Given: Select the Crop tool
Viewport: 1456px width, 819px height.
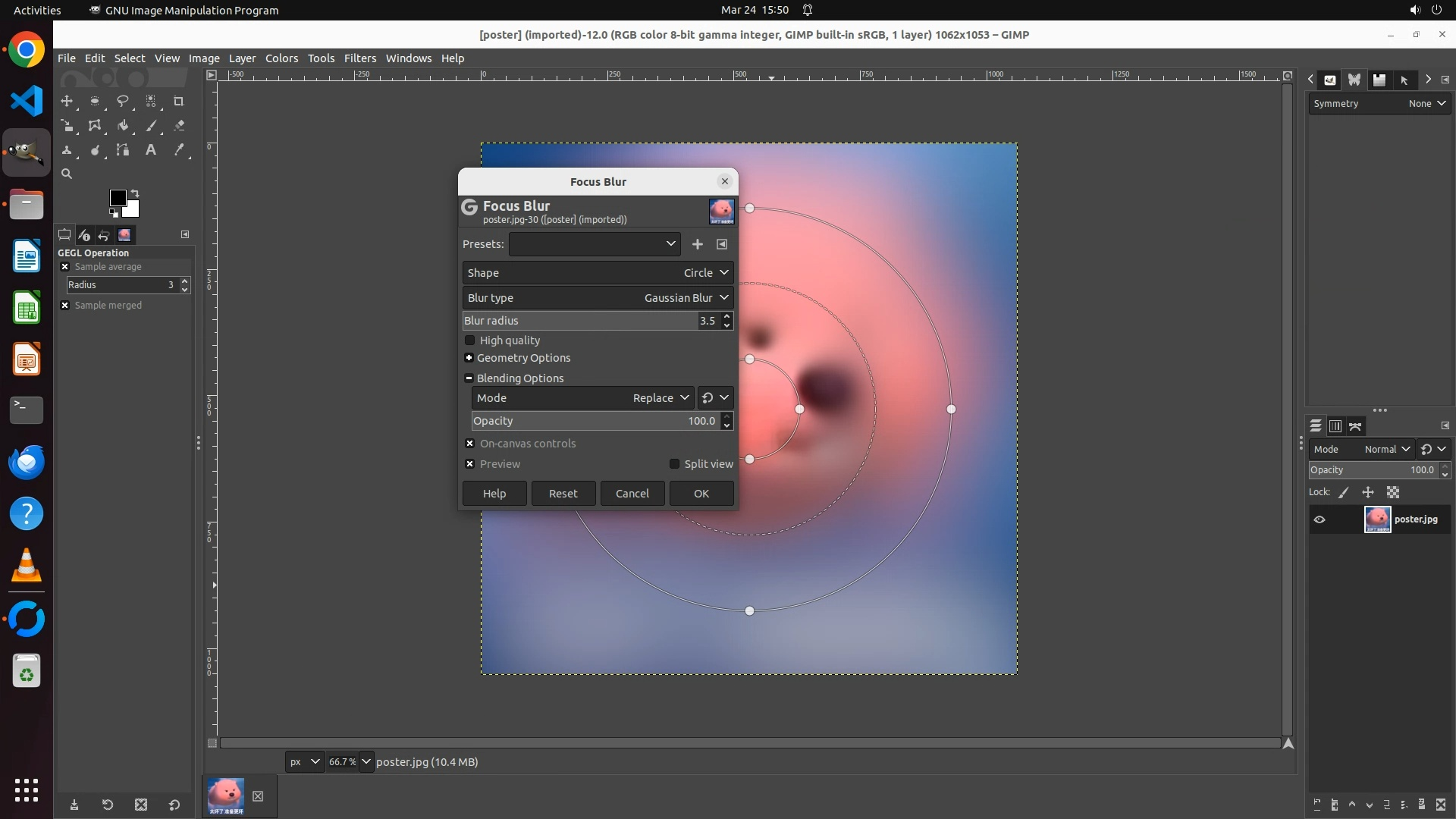Looking at the screenshot, I should pyautogui.click(x=179, y=101).
